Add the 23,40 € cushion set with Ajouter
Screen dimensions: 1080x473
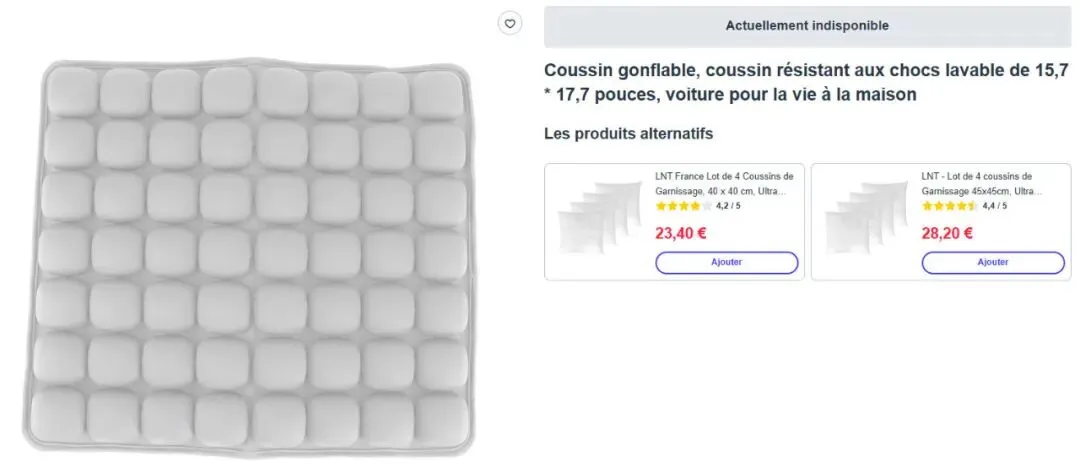pyautogui.click(x=727, y=262)
